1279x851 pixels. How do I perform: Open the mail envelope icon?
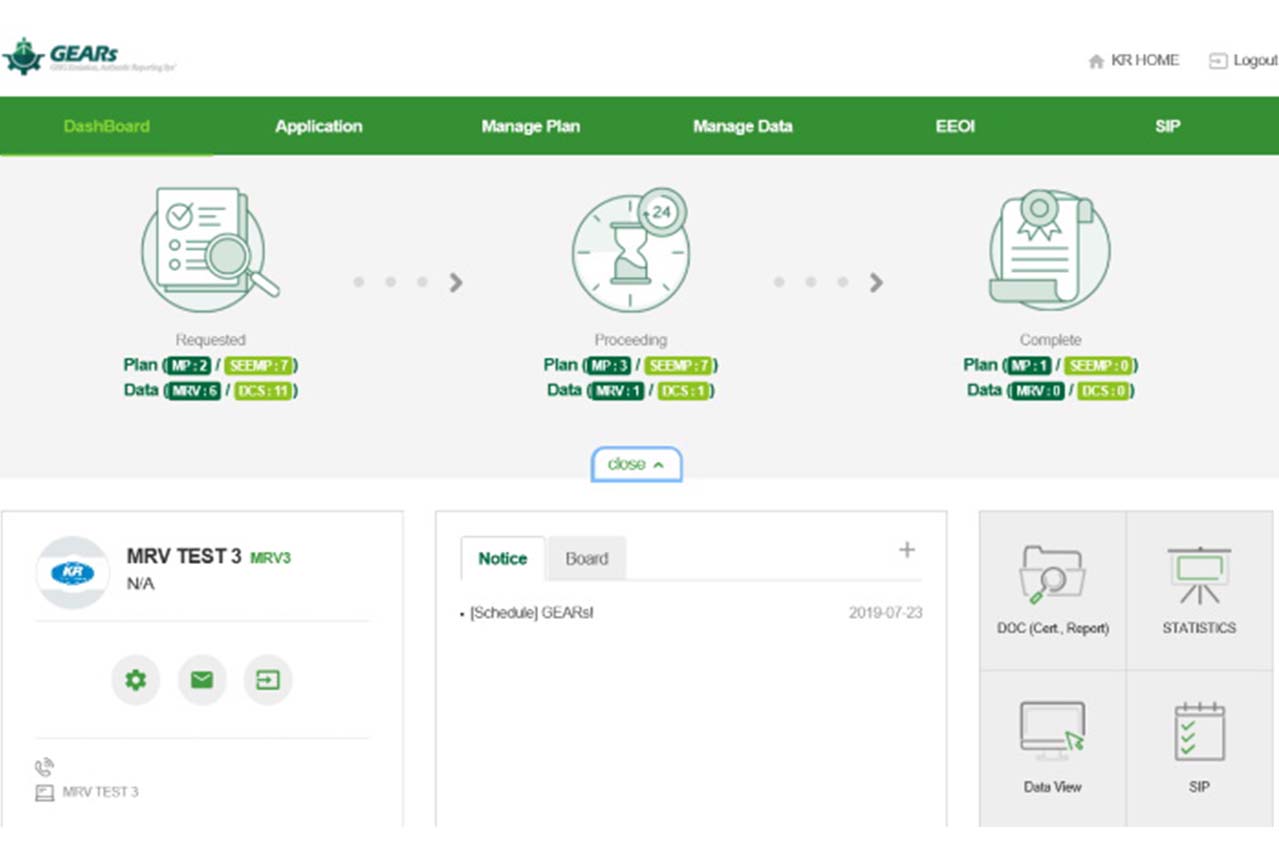point(202,680)
